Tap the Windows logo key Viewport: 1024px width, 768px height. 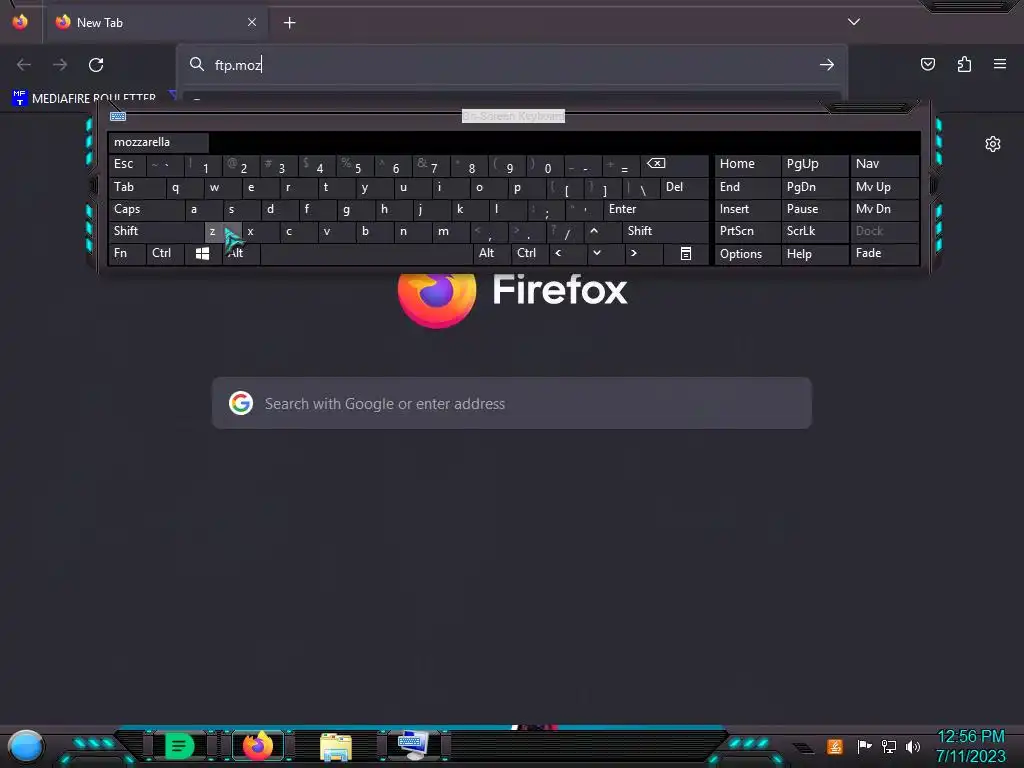202,253
